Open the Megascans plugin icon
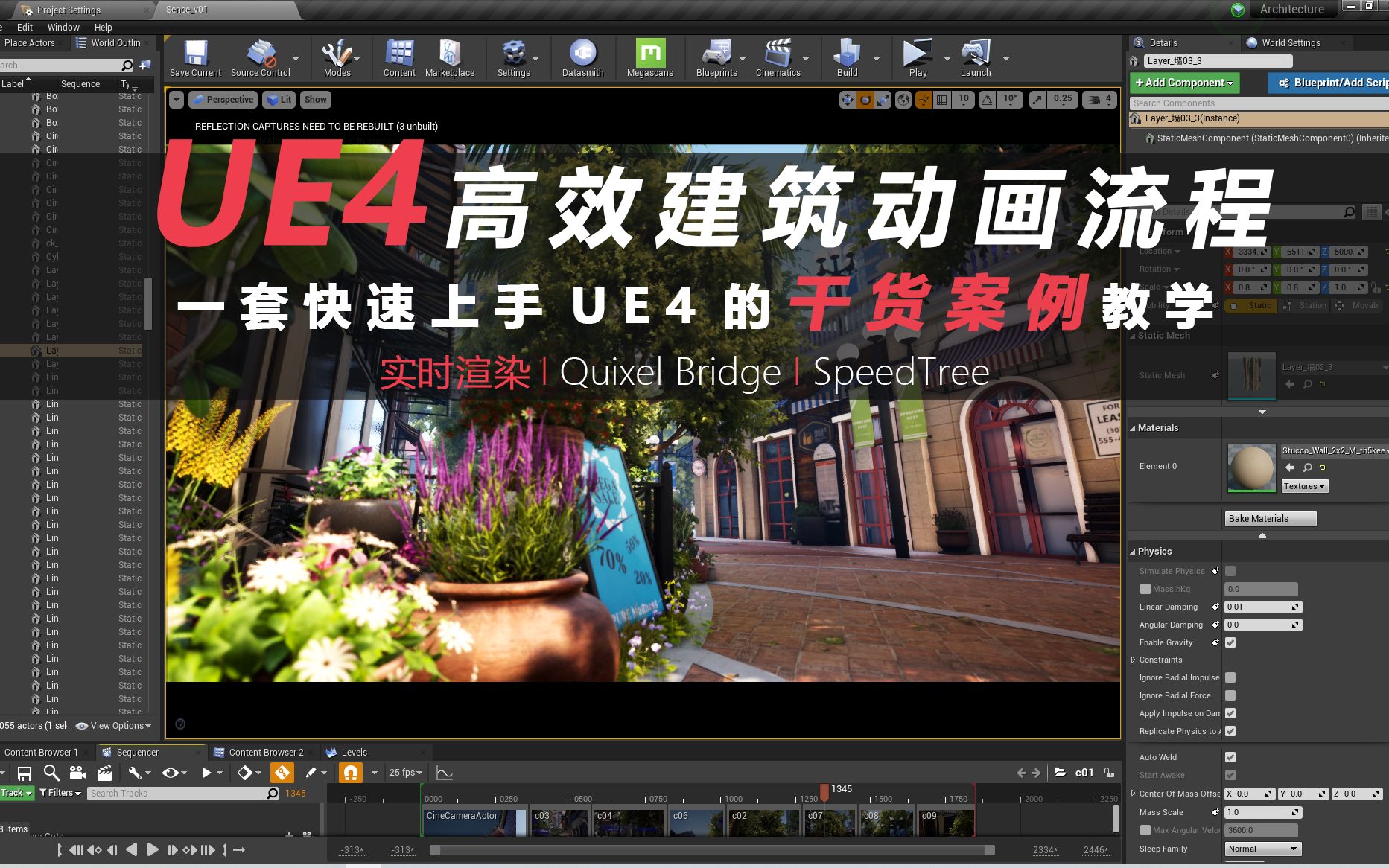The image size is (1389, 868). tap(650, 58)
